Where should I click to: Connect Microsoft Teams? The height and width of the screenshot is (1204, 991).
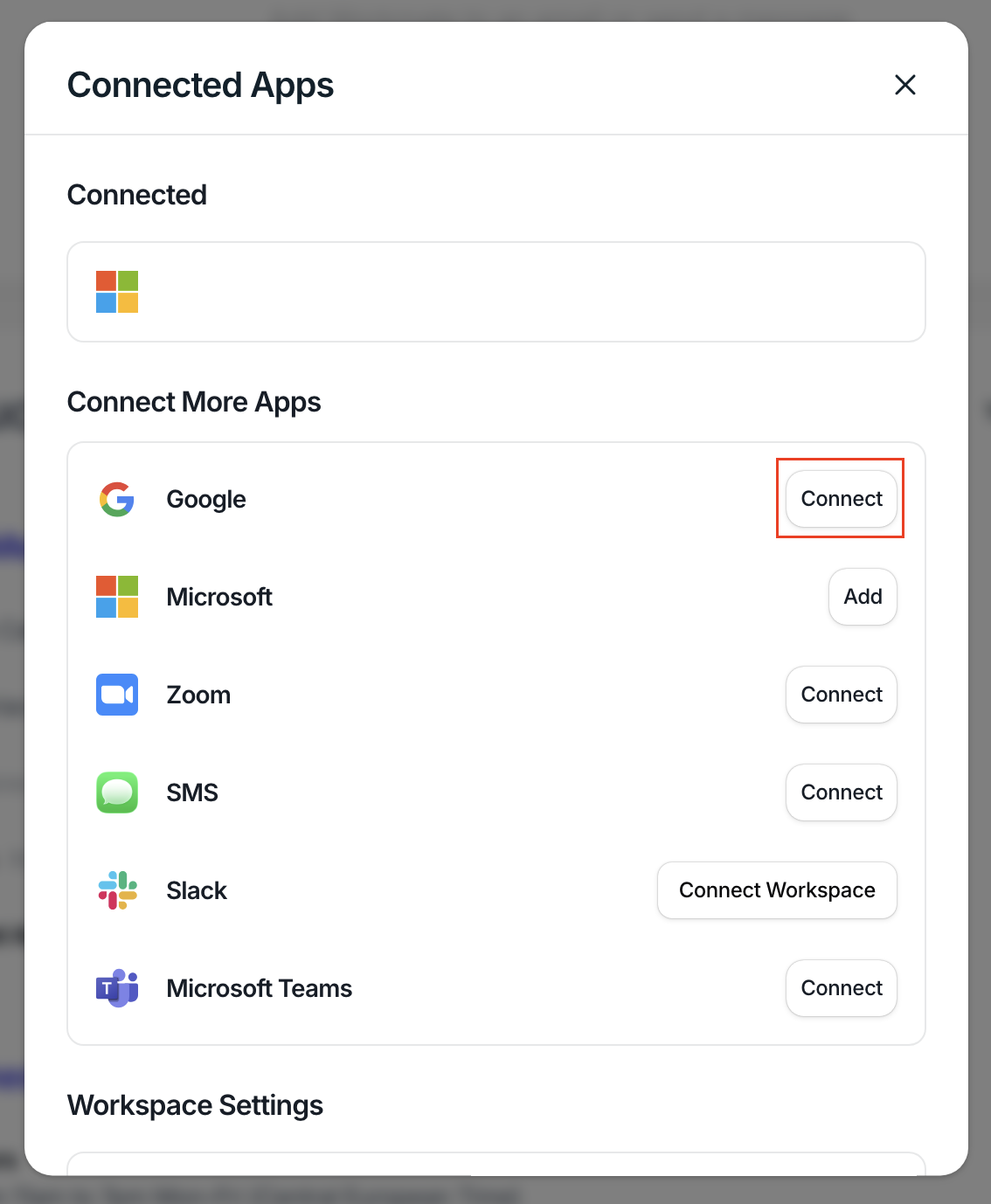[842, 988]
